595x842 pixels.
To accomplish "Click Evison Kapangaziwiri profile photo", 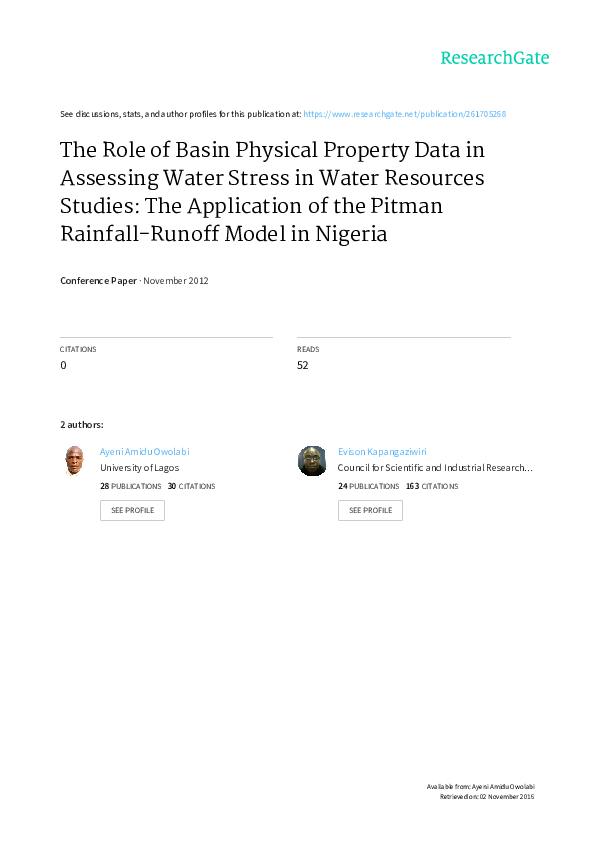I will point(312,461).
